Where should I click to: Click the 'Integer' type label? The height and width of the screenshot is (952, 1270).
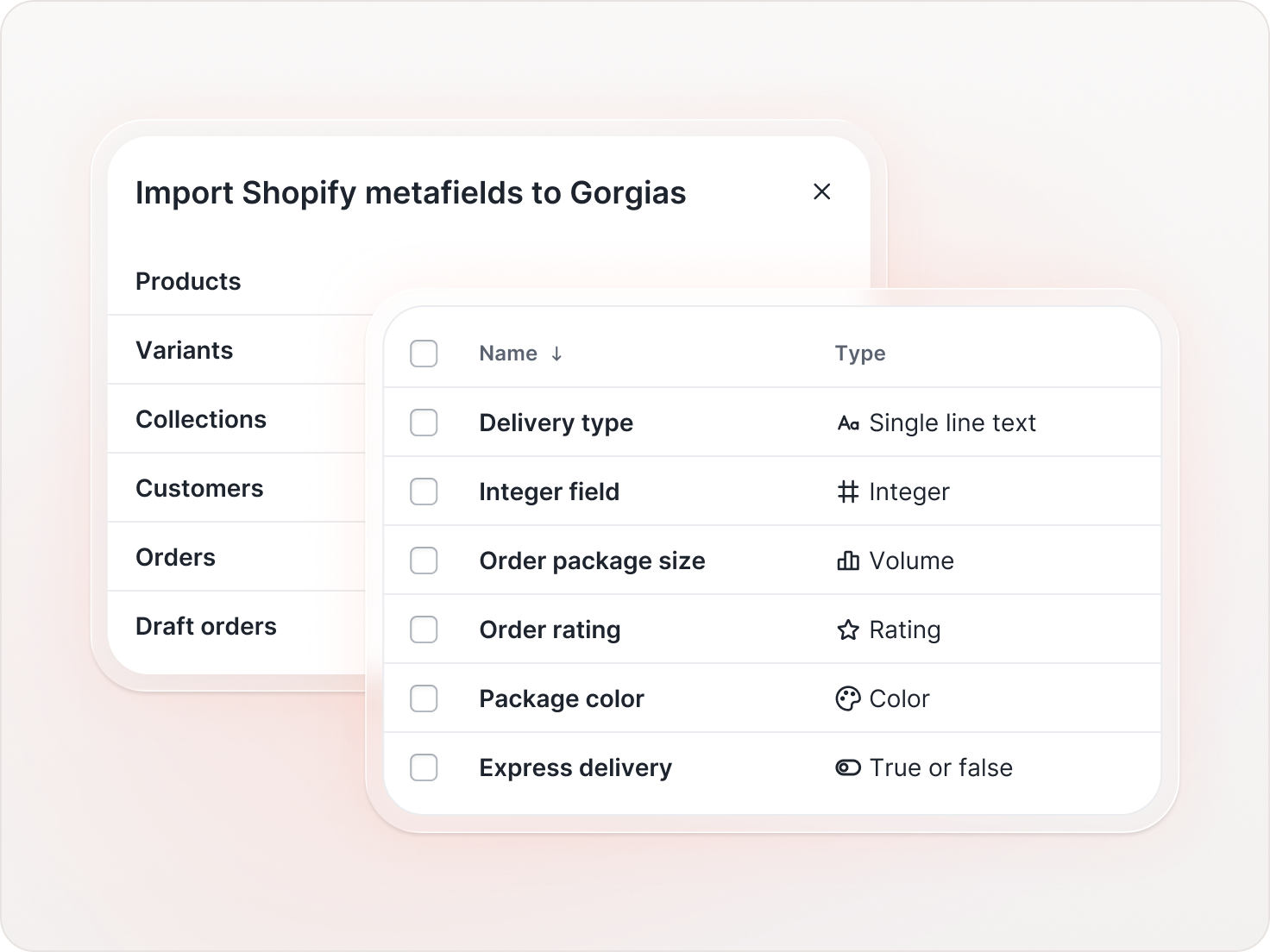coord(909,492)
